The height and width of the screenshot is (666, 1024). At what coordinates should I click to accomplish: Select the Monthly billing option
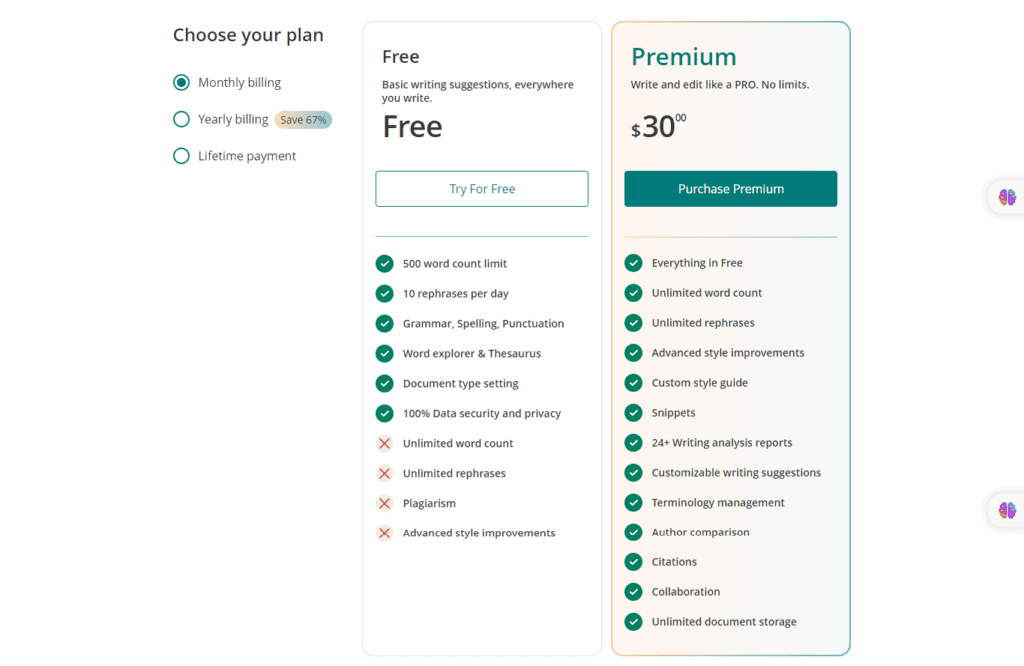point(181,82)
